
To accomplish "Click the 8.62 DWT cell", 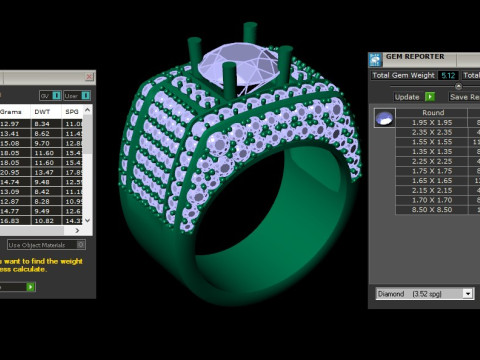I will tap(46, 133).
